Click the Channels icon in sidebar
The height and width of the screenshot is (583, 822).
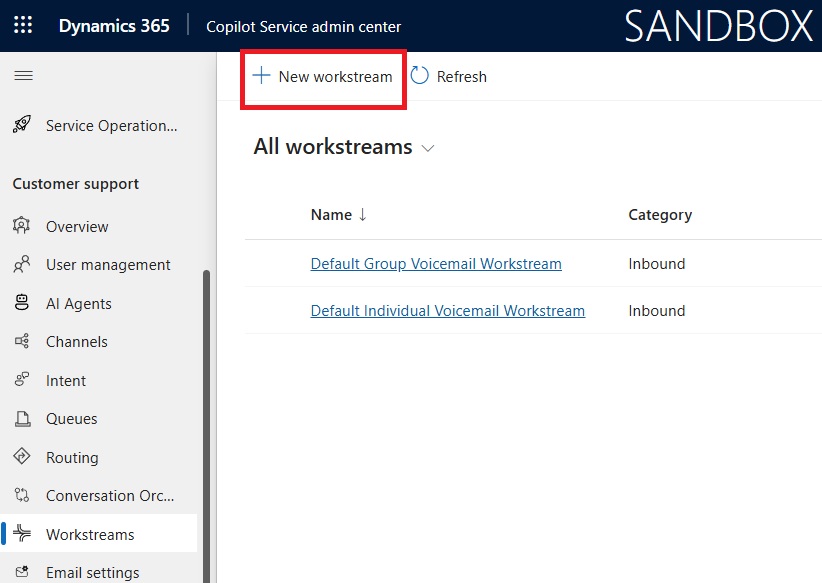point(21,341)
